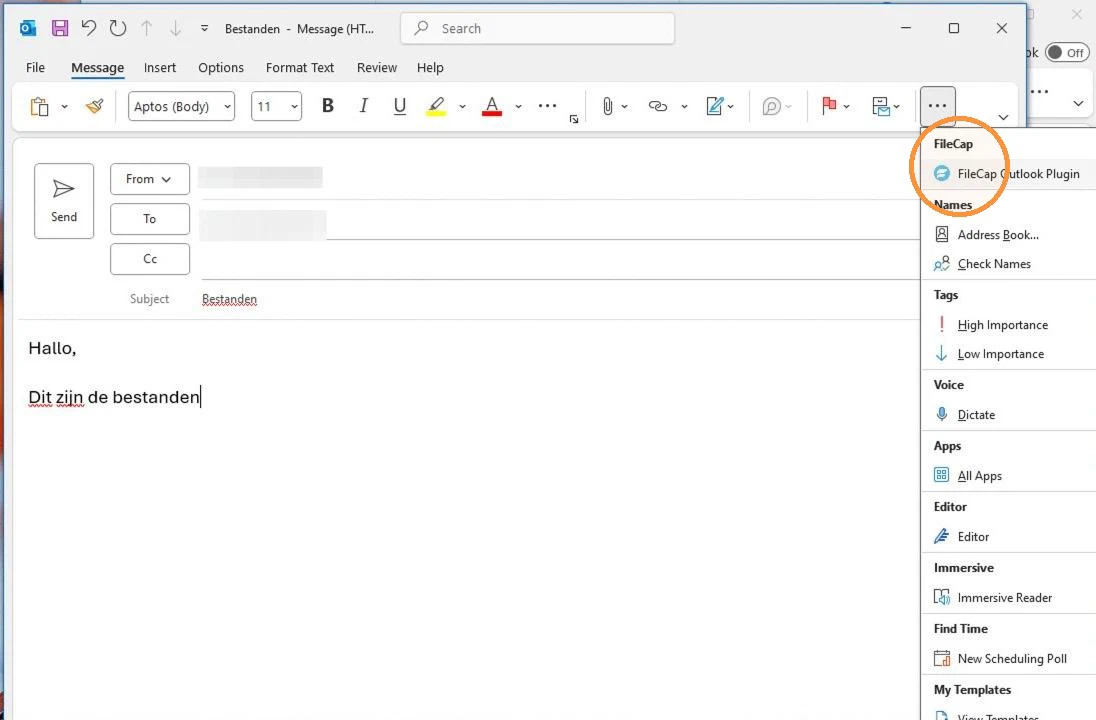Click the Insert Link icon
The height and width of the screenshot is (720, 1096).
click(x=658, y=106)
